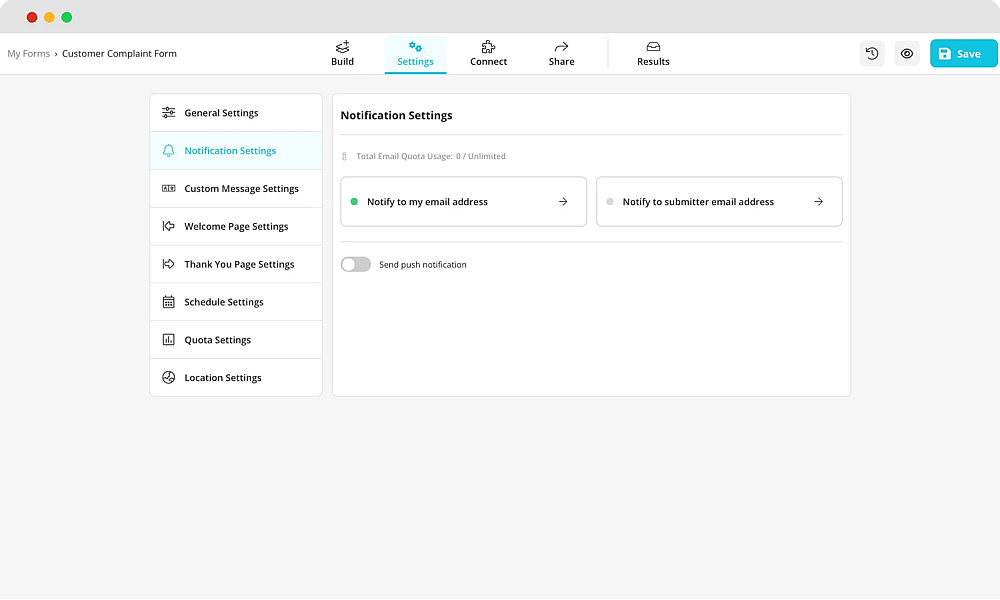Open Thank You Page Settings
The height and width of the screenshot is (600, 1000).
236,264
